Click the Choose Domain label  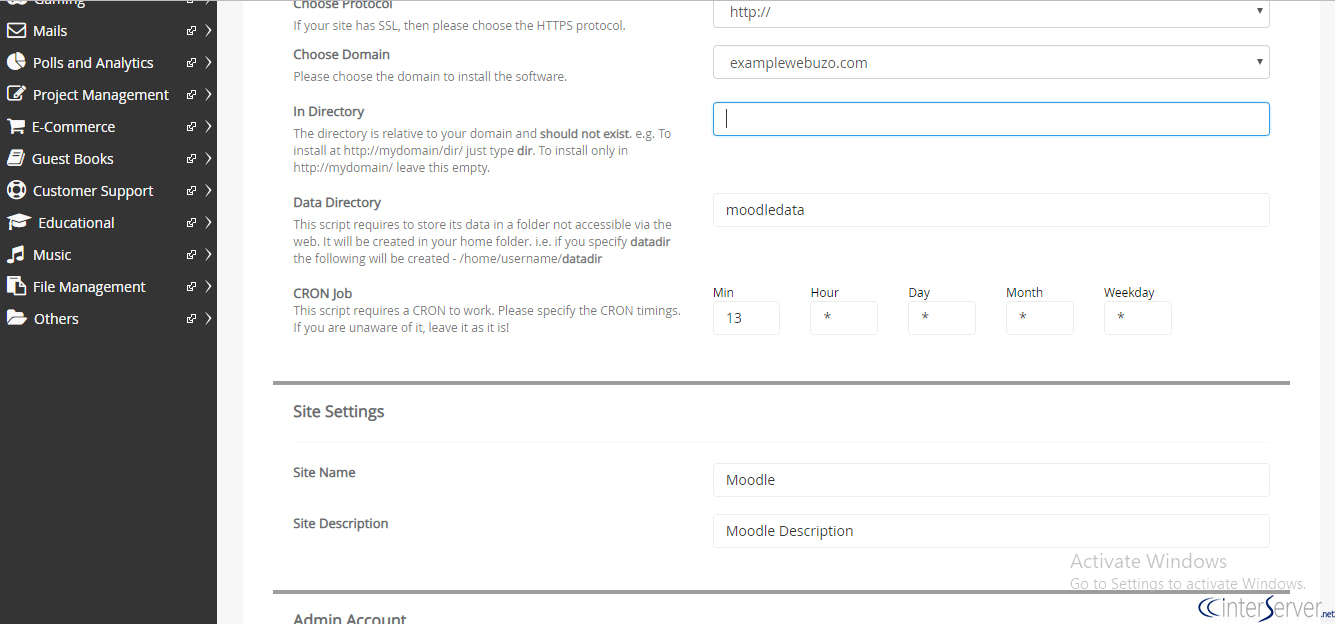(341, 55)
